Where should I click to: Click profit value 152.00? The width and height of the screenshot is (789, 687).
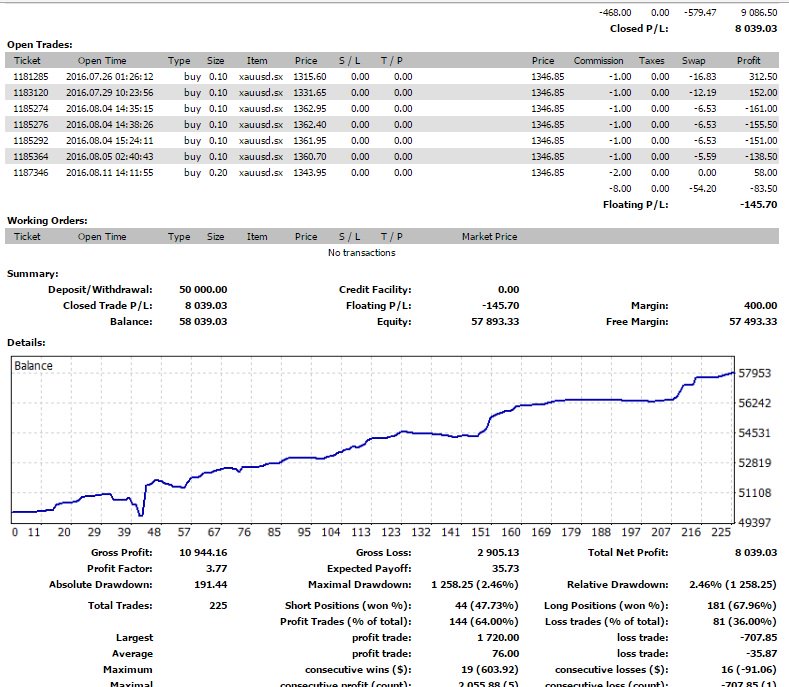click(x=763, y=93)
